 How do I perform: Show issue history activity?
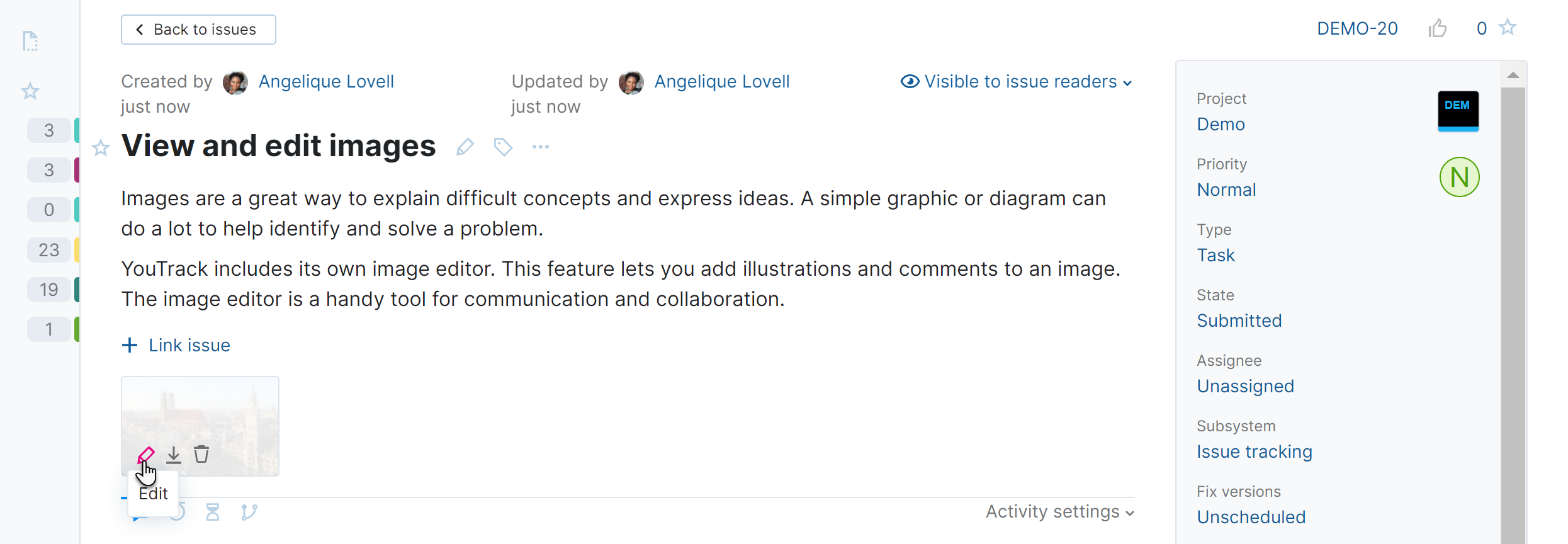pos(176,512)
